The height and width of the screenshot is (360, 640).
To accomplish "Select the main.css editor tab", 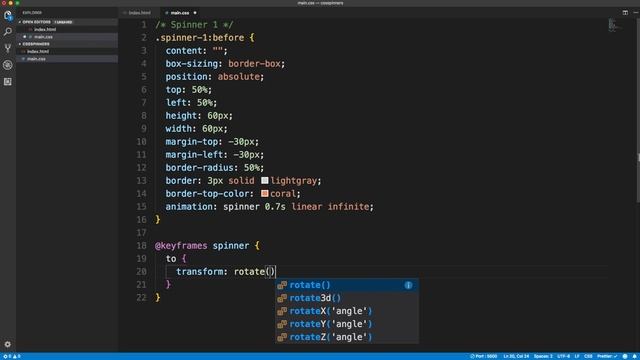I will pyautogui.click(x=180, y=13).
